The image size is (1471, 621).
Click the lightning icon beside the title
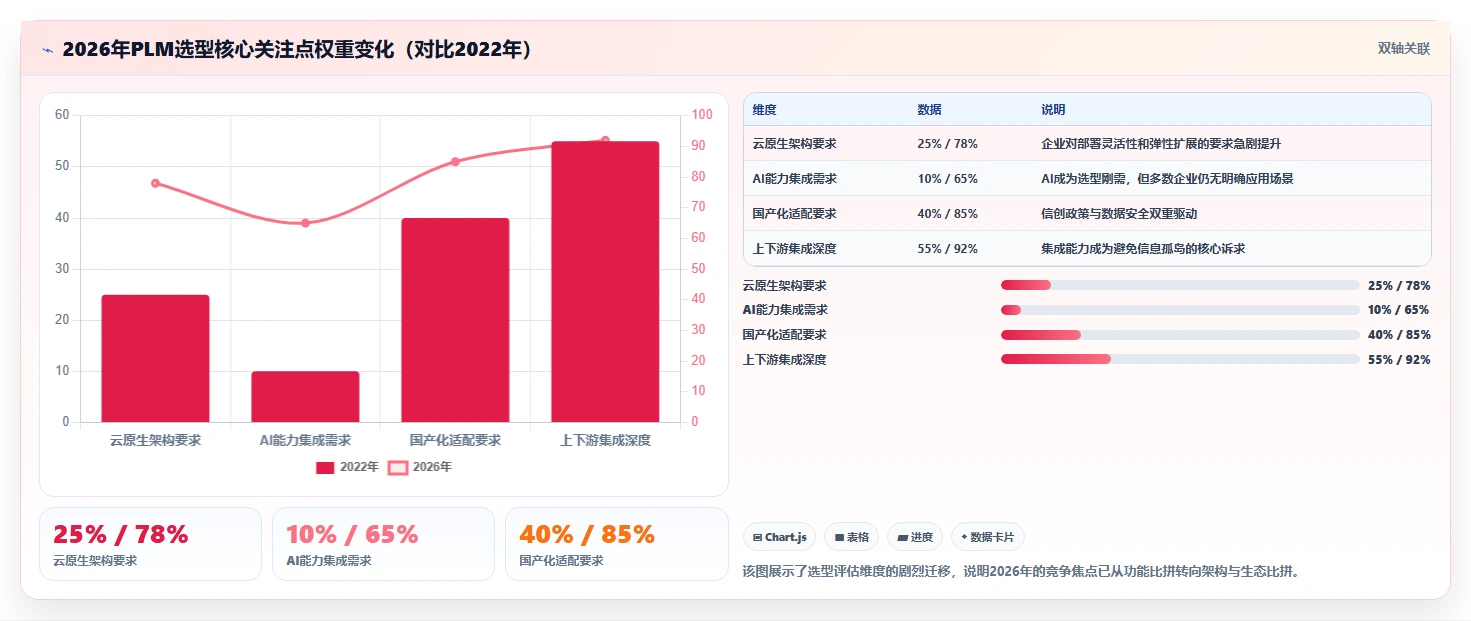[x=47, y=49]
